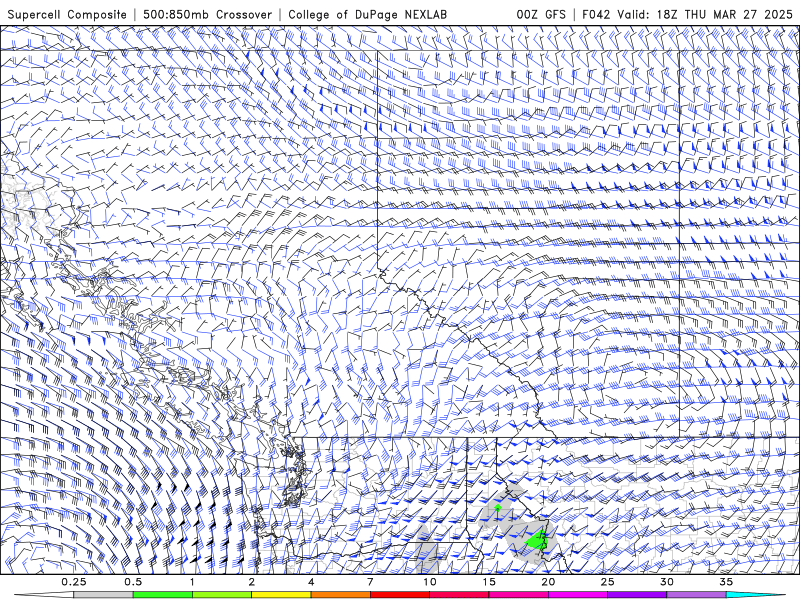Select the yellow 2–4 legend swatch

click(281, 595)
